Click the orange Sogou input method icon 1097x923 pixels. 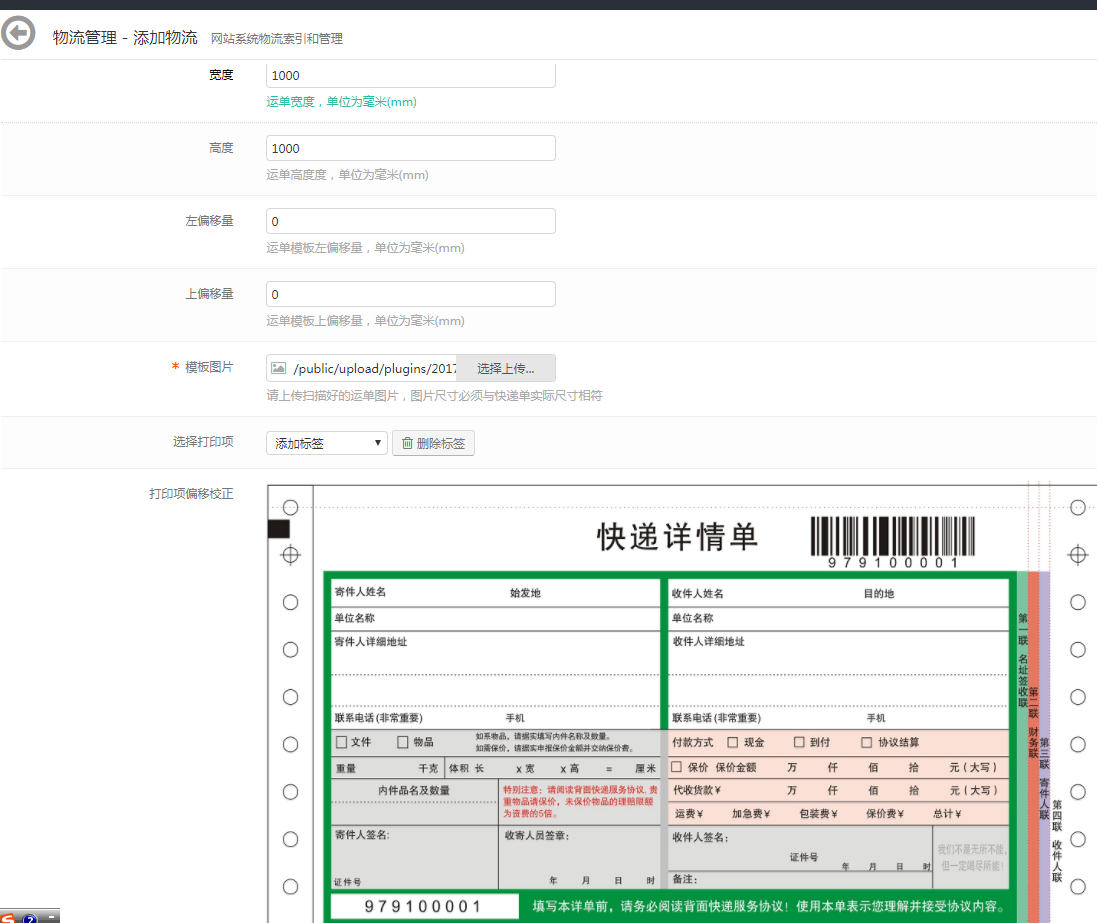point(8,916)
